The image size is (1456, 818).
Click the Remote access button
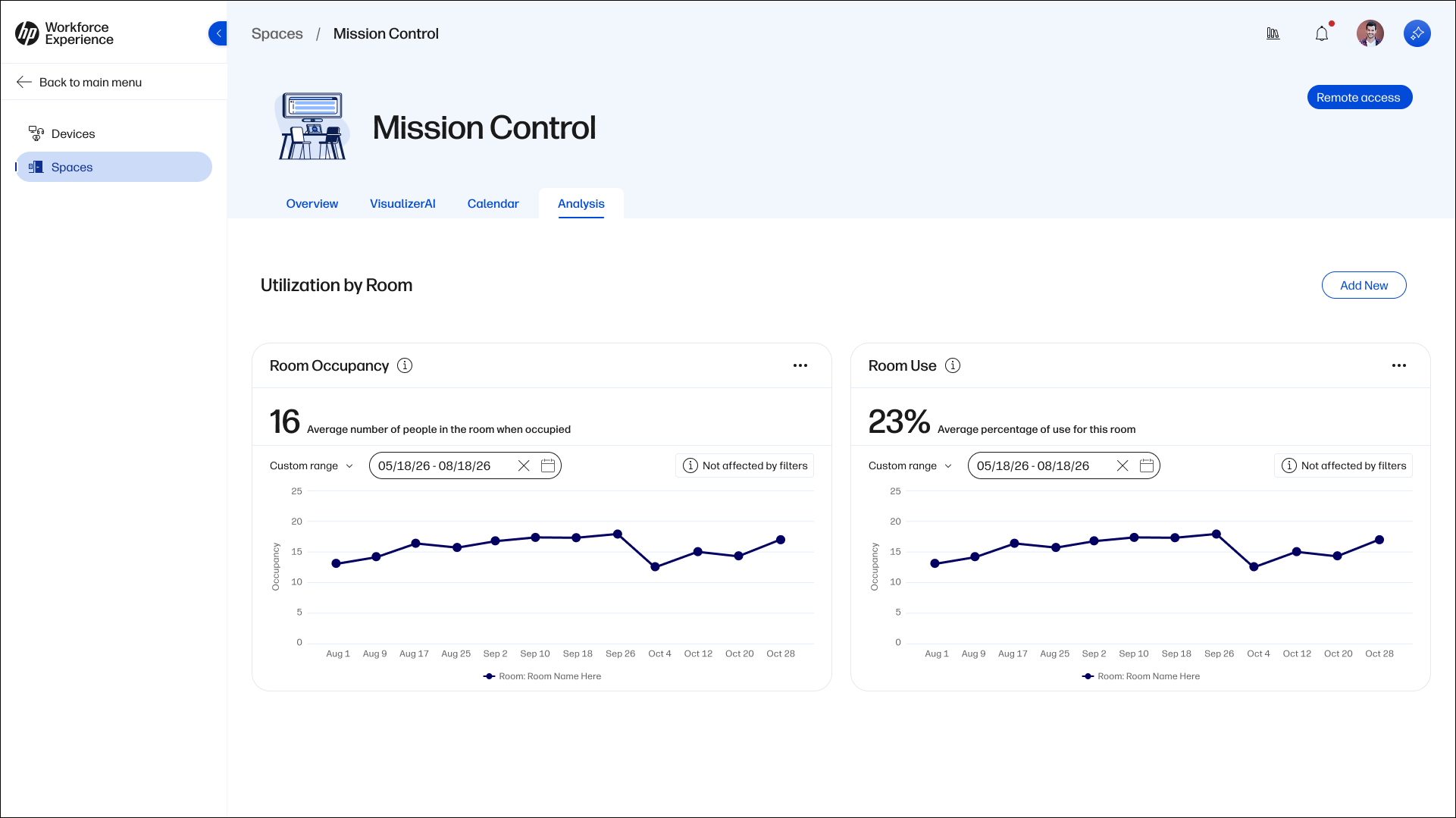tap(1360, 97)
